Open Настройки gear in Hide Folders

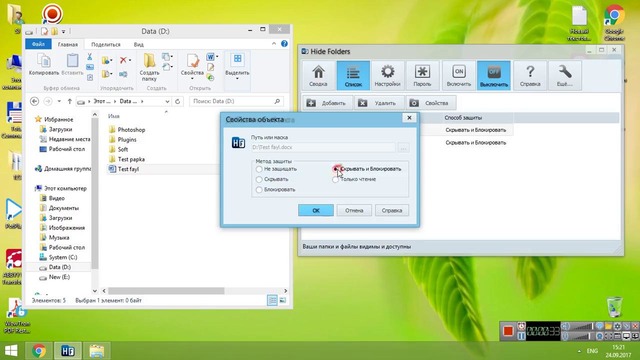tap(387, 76)
